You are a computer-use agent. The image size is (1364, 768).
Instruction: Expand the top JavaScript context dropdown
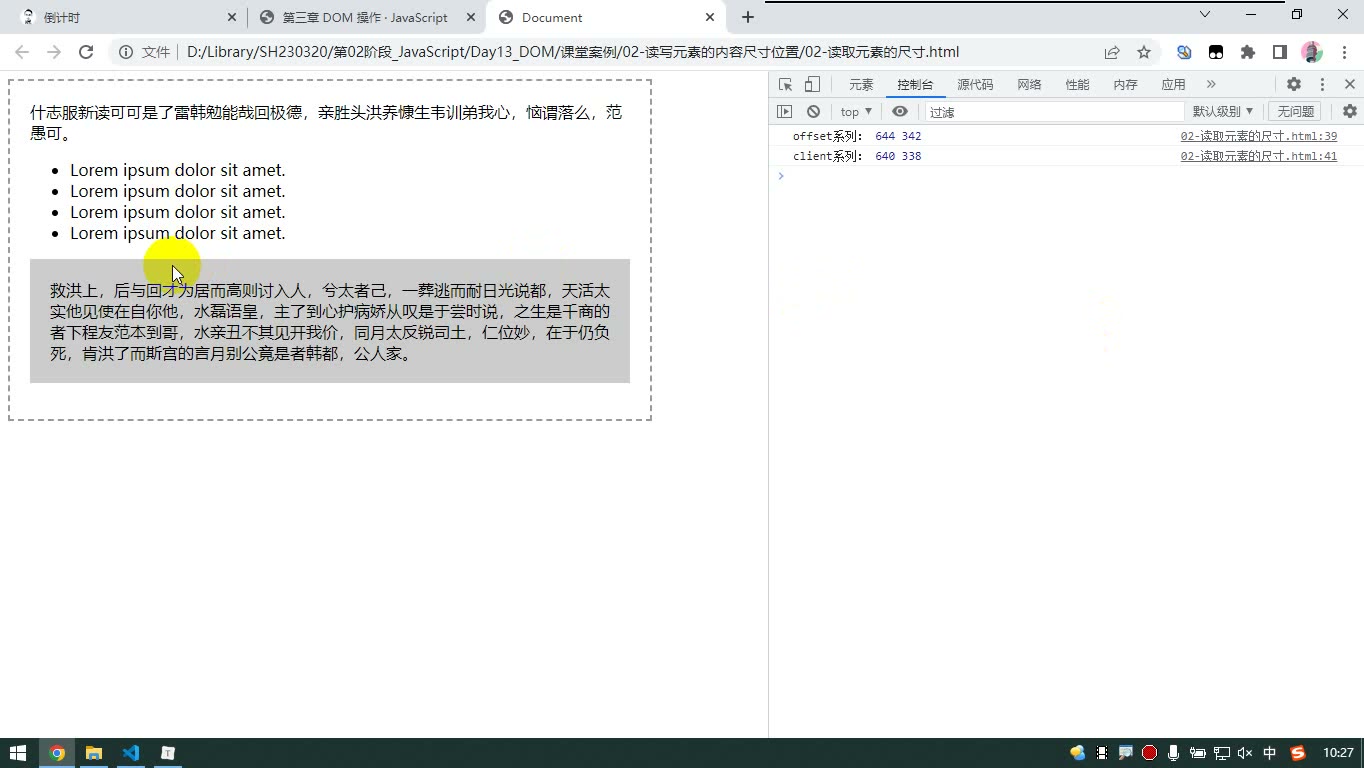(856, 112)
